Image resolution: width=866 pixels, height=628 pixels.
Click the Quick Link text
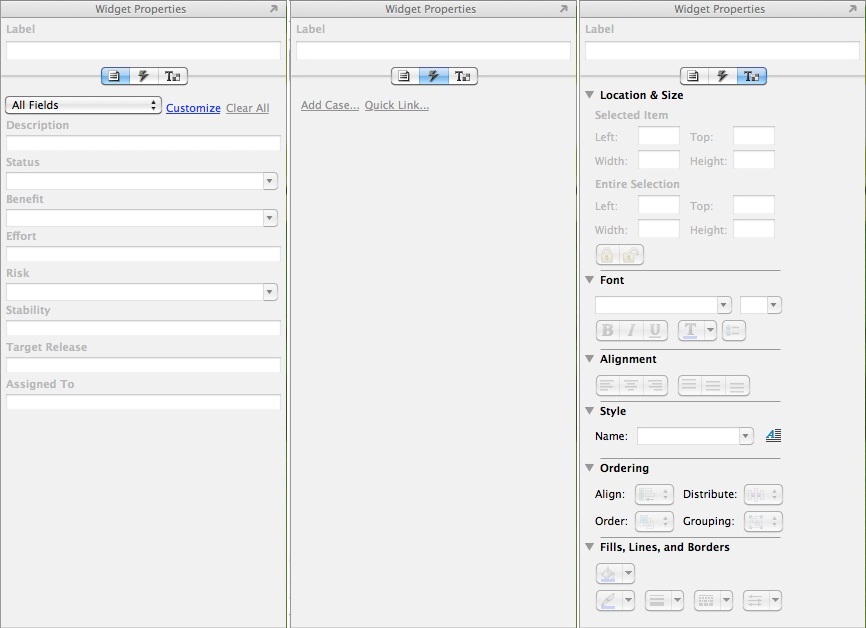tap(397, 104)
